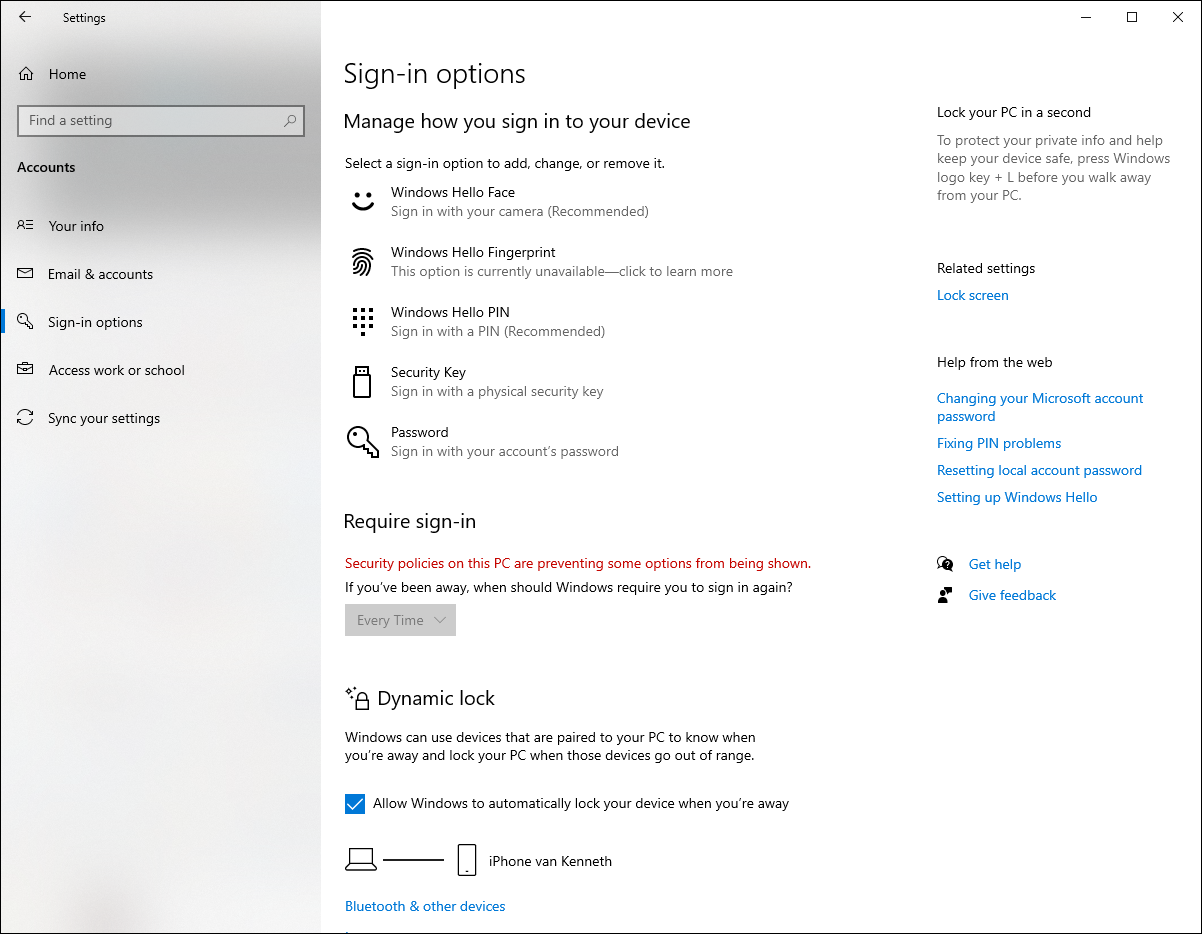Open Setting up Windows Hello link
This screenshot has height=934, width=1202.
tap(1017, 497)
